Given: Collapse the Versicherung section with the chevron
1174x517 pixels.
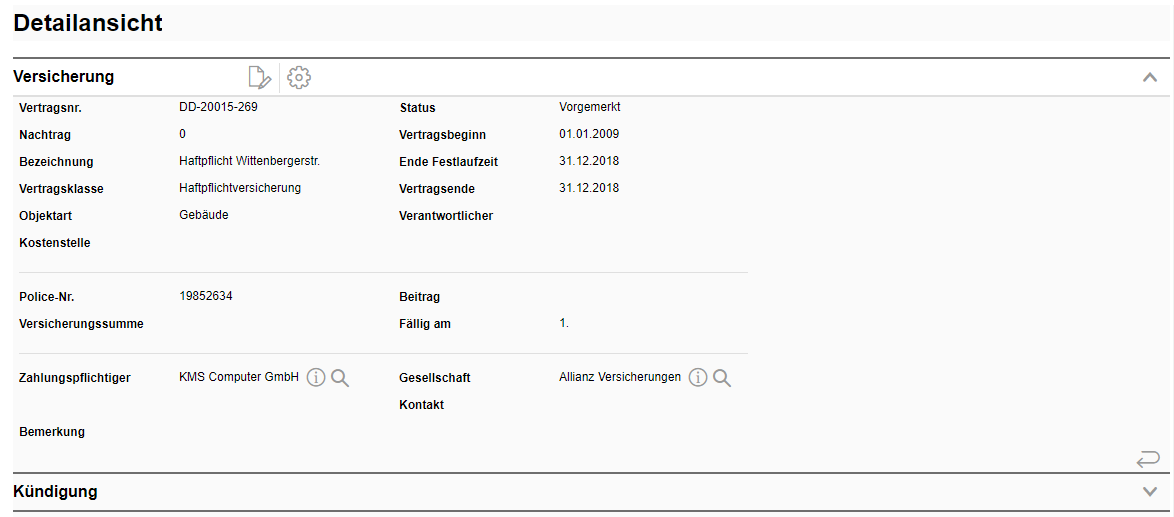Looking at the screenshot, I should click(x=1150, y=77).
